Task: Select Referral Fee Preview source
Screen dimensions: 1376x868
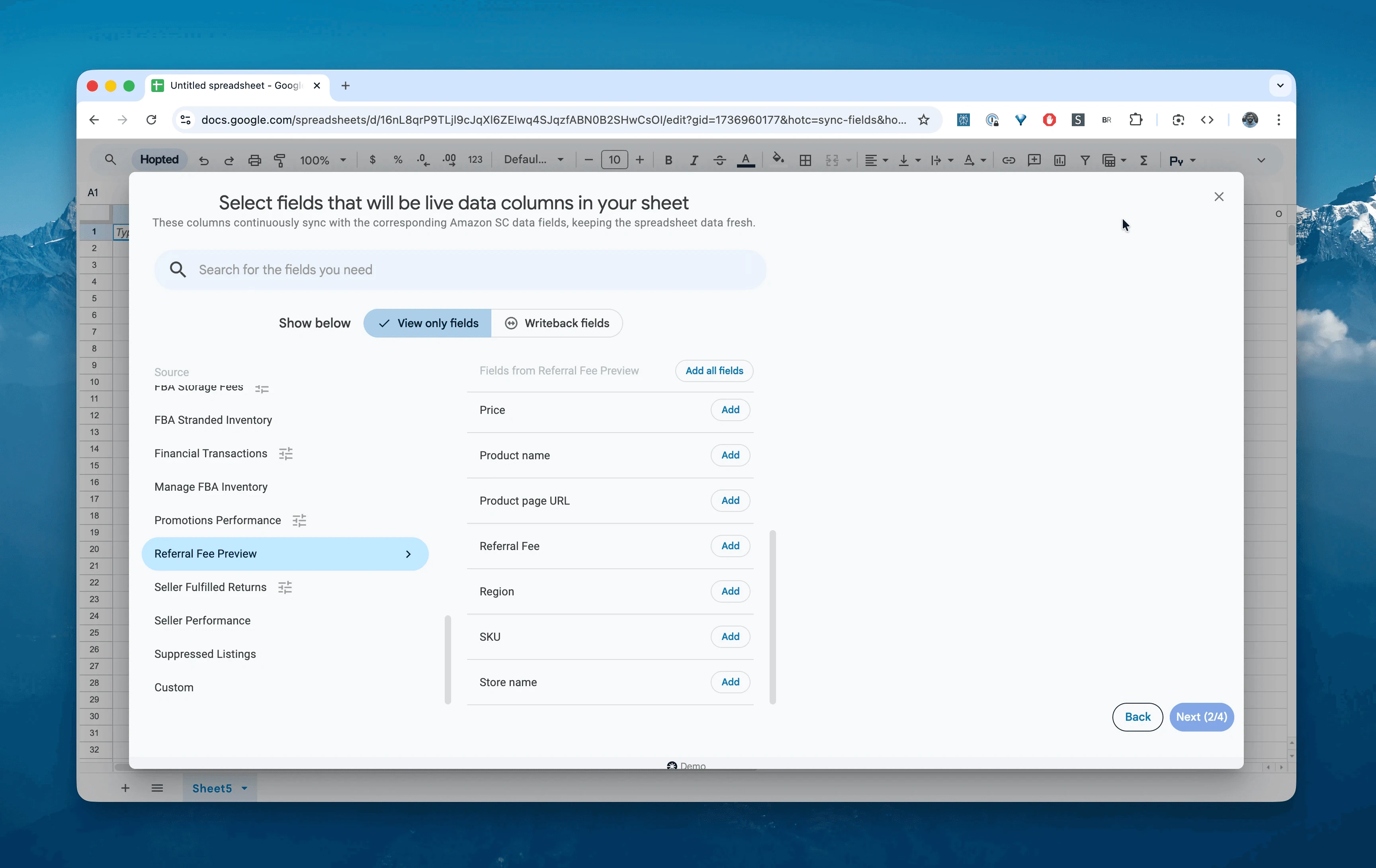Action: click(x=285, y=554)
